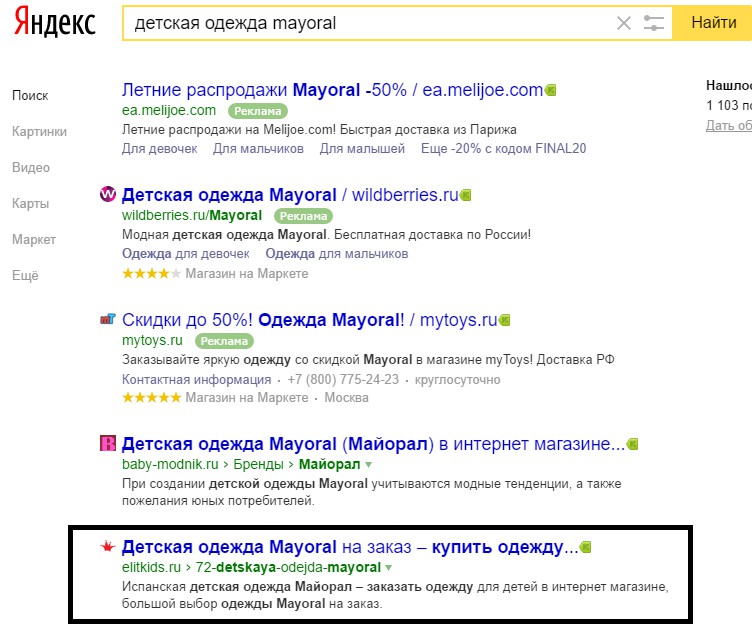Screen dimensions: 752x625
Task: Click wildberries.ru/Mayoral green URL
Action: [192, 215]
